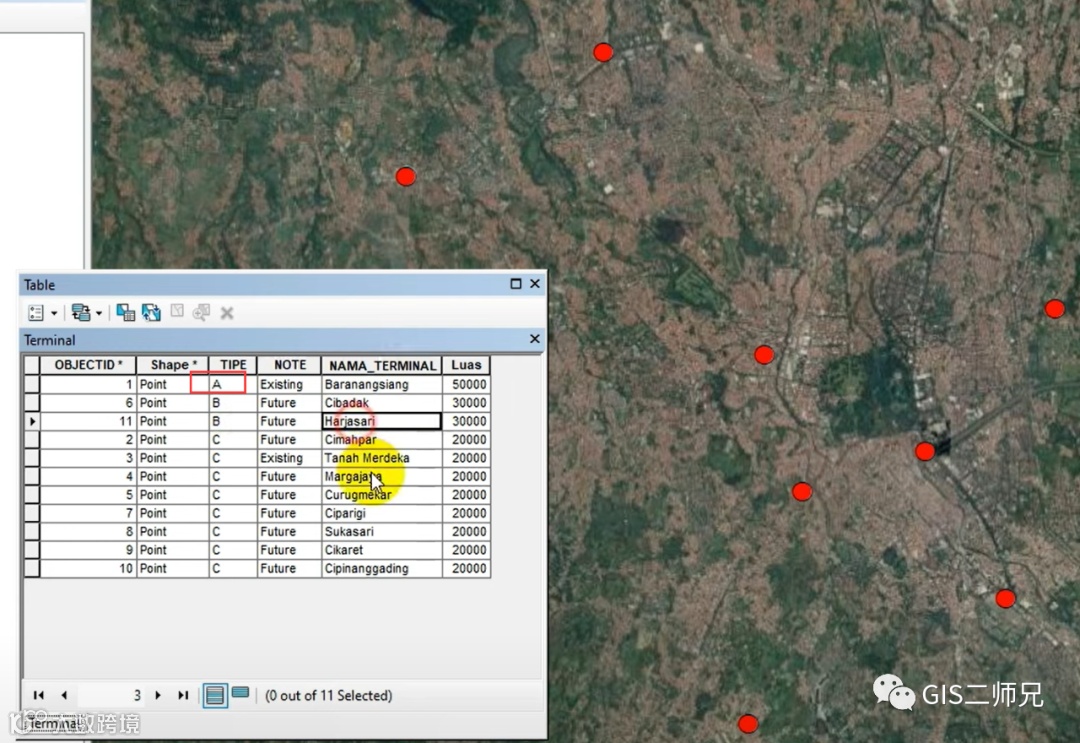This screenshot has width=1080, height=743.
Task: Click the Margajaya cell
Action: [382, 477]
